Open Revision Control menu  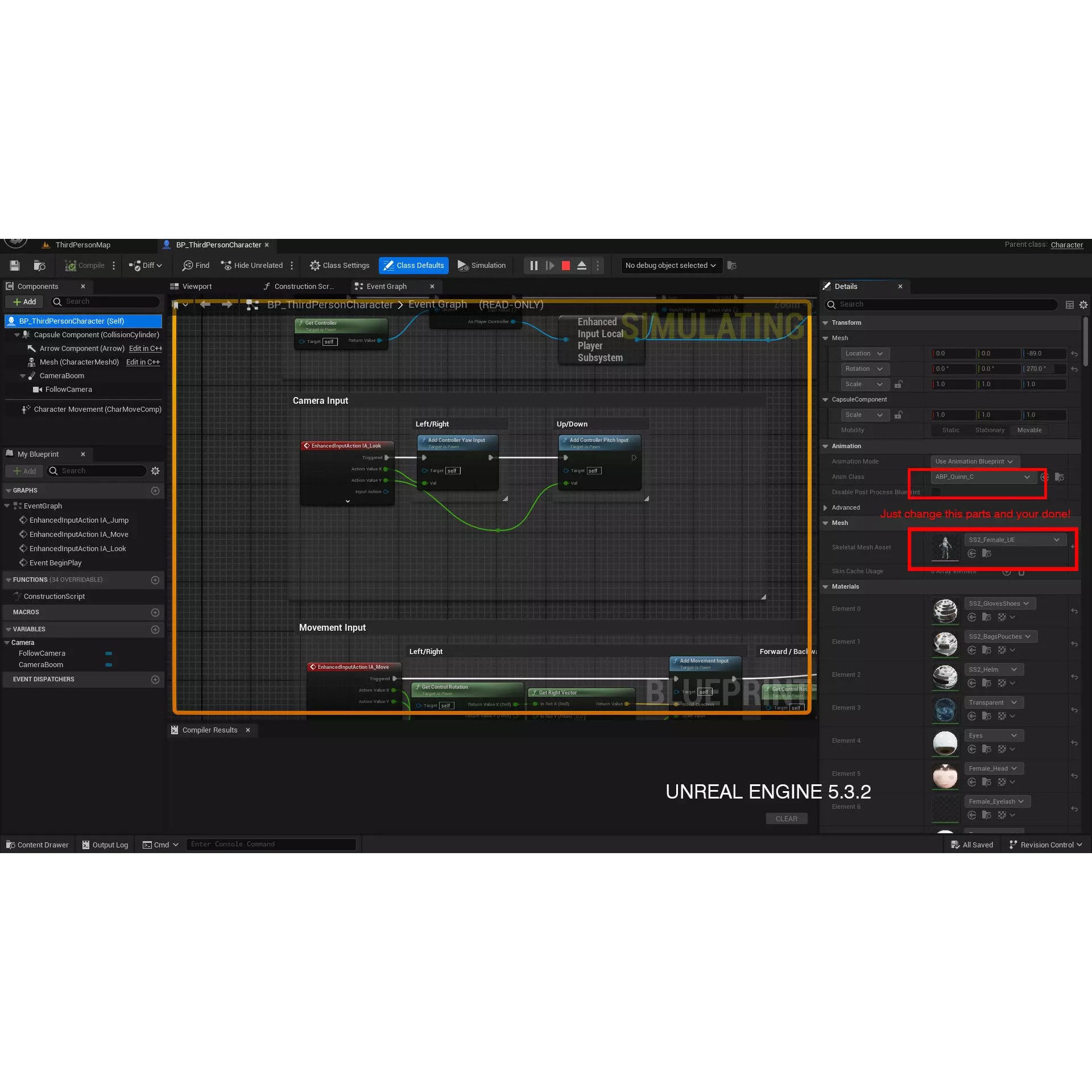1045,845
